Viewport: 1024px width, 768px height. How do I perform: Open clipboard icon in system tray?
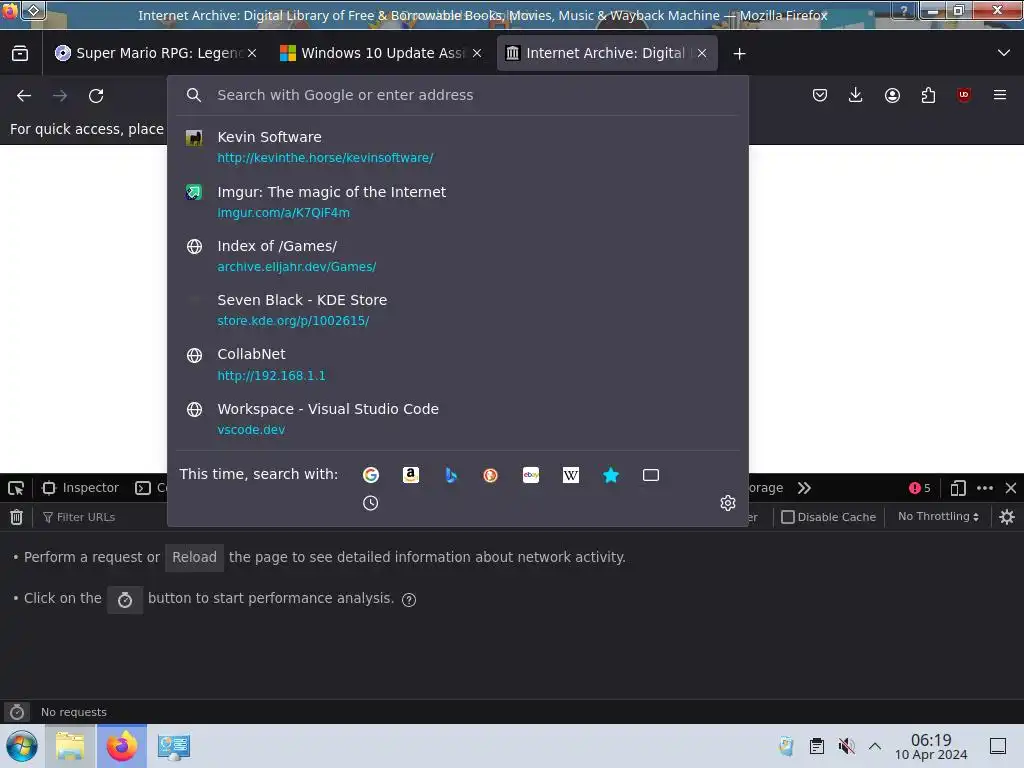(816, 746)
